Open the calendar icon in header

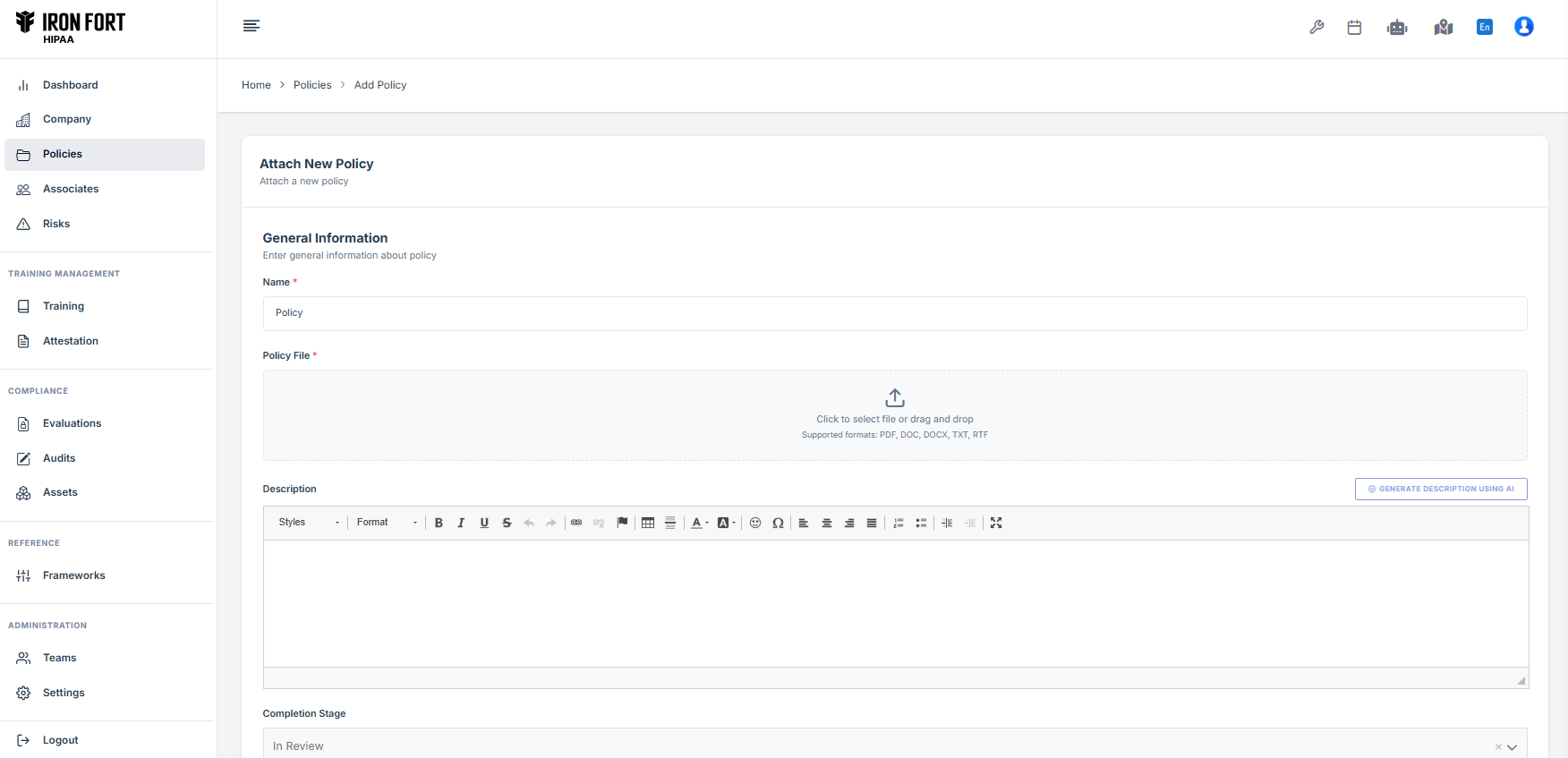coord(1354,28)
